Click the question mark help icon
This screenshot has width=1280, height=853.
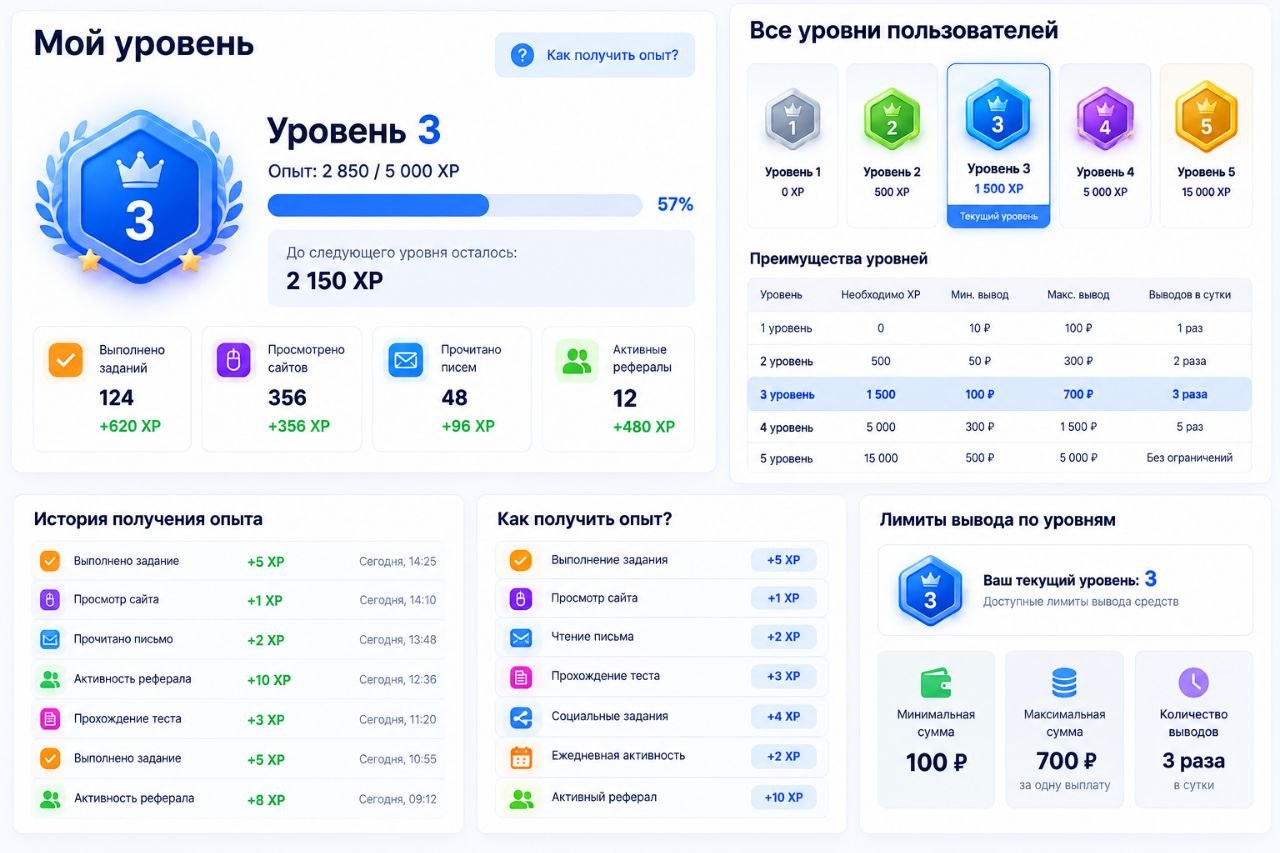point(522,55)
